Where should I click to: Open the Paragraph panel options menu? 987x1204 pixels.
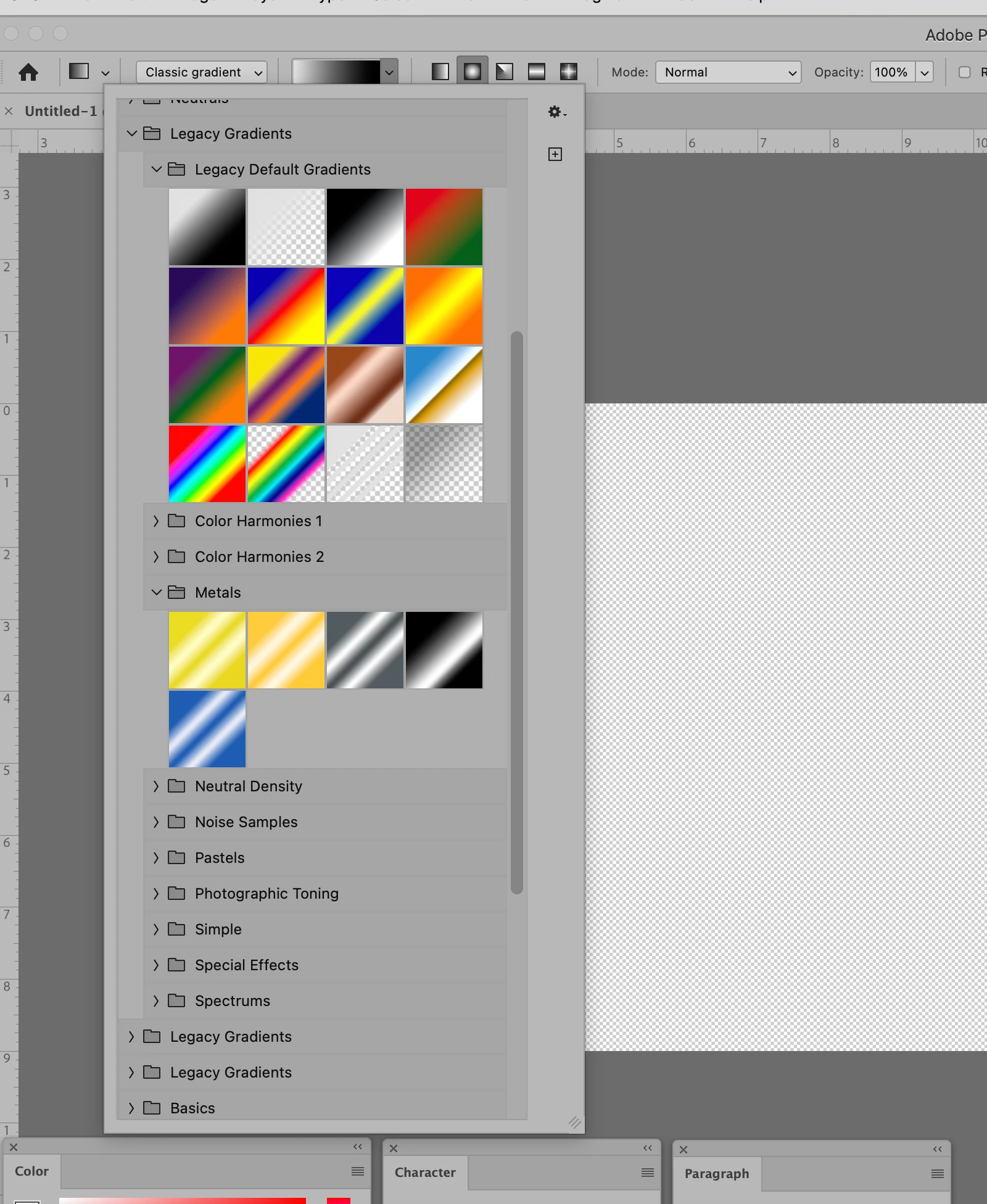[938, 1174]
